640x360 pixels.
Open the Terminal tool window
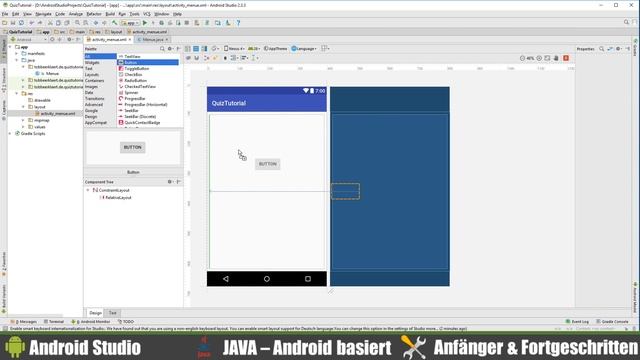[x=54, y=322]
